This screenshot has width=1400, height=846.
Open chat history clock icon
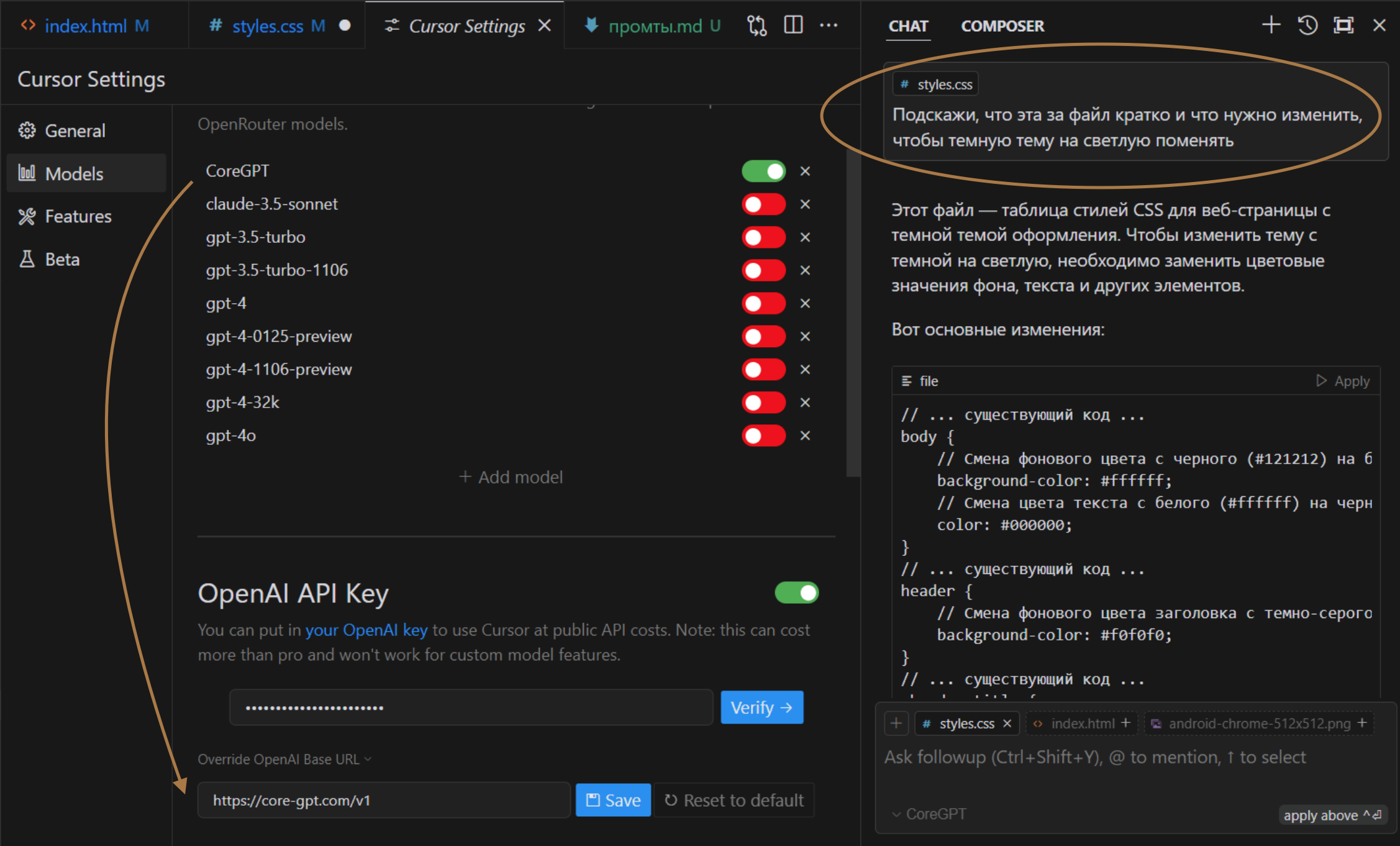1307,25
